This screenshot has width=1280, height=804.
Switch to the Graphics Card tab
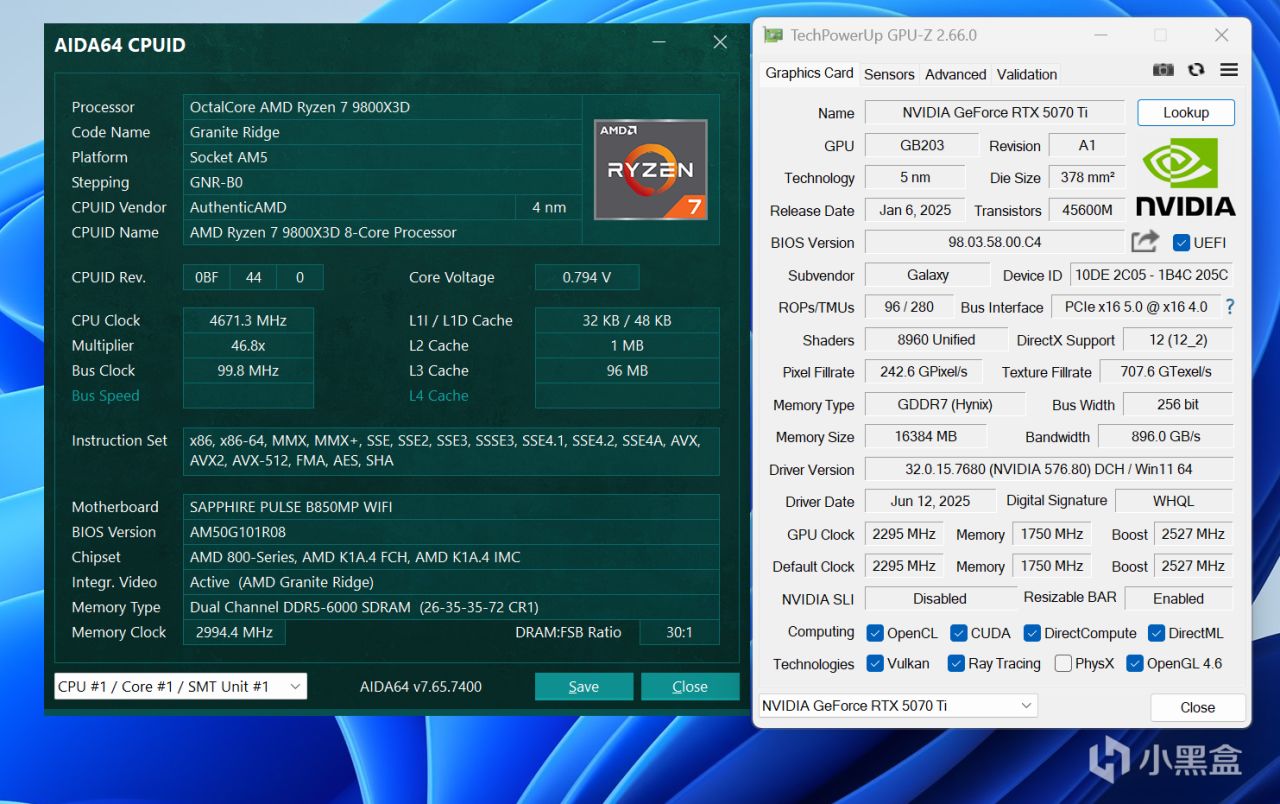(x=809, y=73)
